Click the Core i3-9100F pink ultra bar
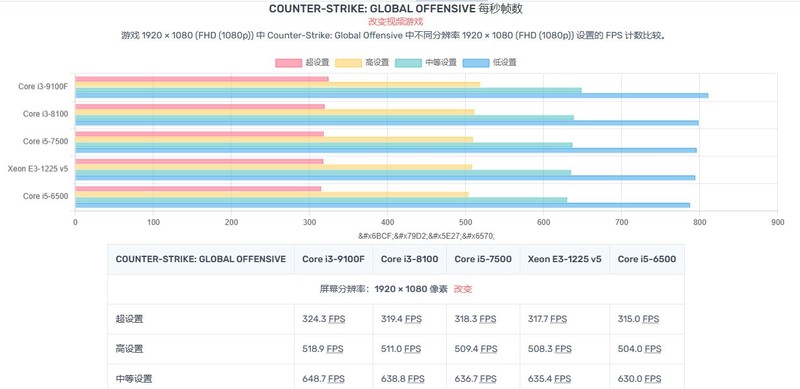The height and width of the screenshot is (389, 800). point(202,79)
